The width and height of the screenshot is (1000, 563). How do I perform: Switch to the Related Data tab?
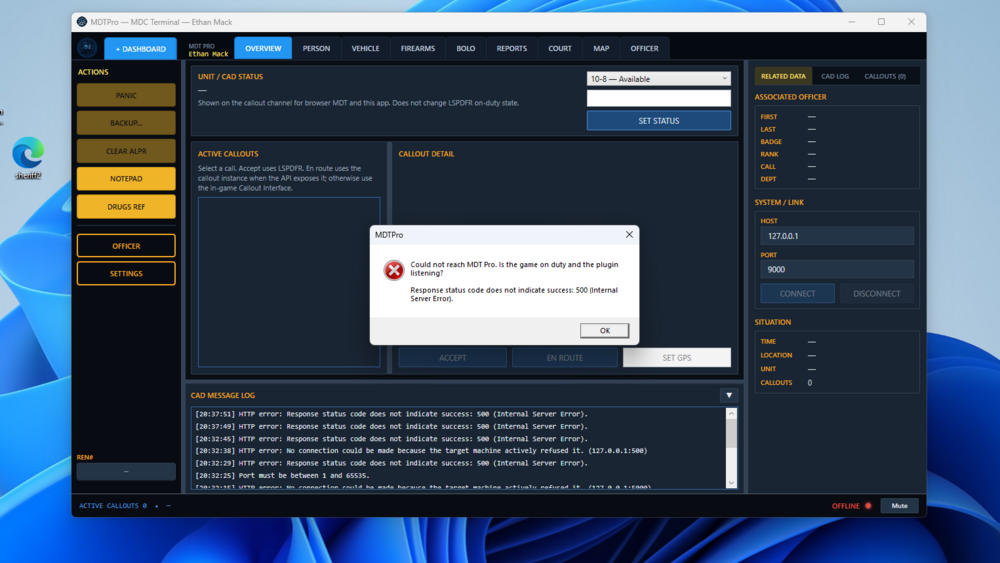tap(783, 76)
